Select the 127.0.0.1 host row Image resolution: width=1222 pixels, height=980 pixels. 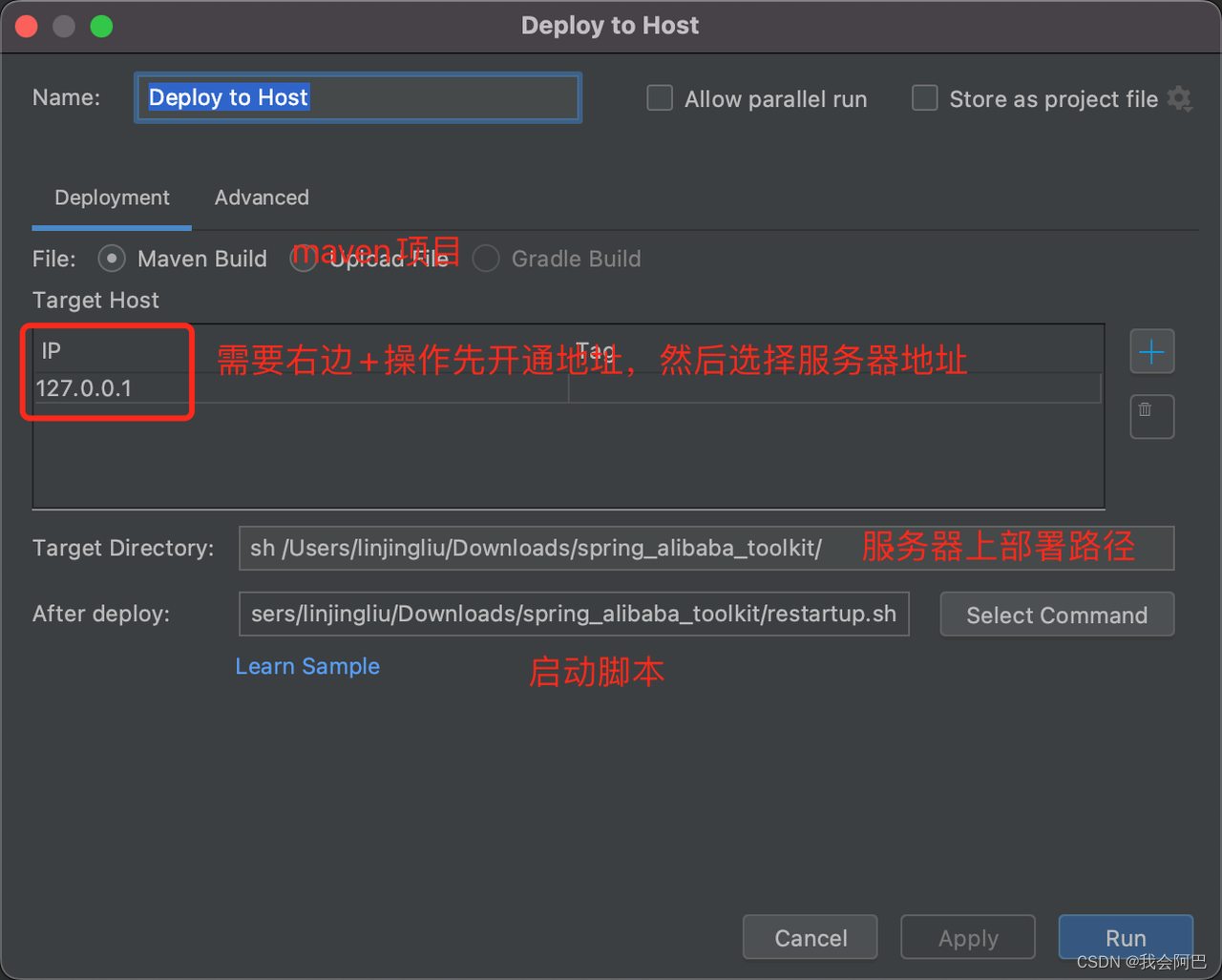pyautogui.click(x=107, y=388)
